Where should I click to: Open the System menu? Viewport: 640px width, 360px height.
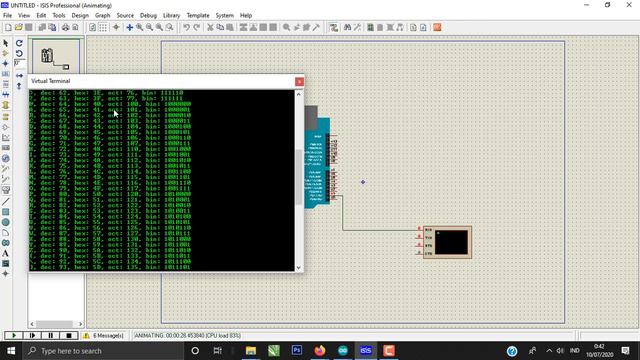(x=224, y=15)
